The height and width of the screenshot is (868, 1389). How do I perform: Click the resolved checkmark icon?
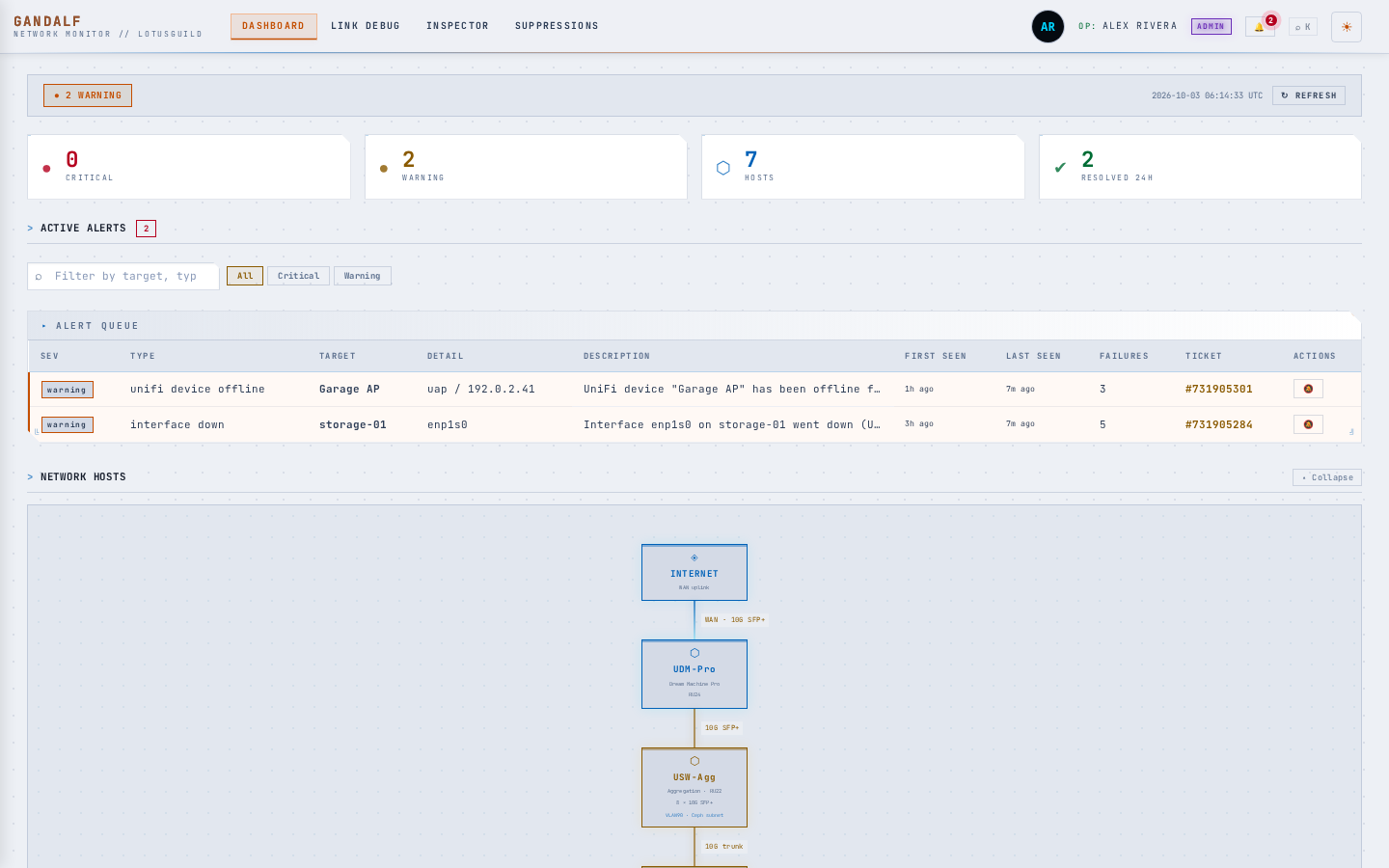[1060, 168]
